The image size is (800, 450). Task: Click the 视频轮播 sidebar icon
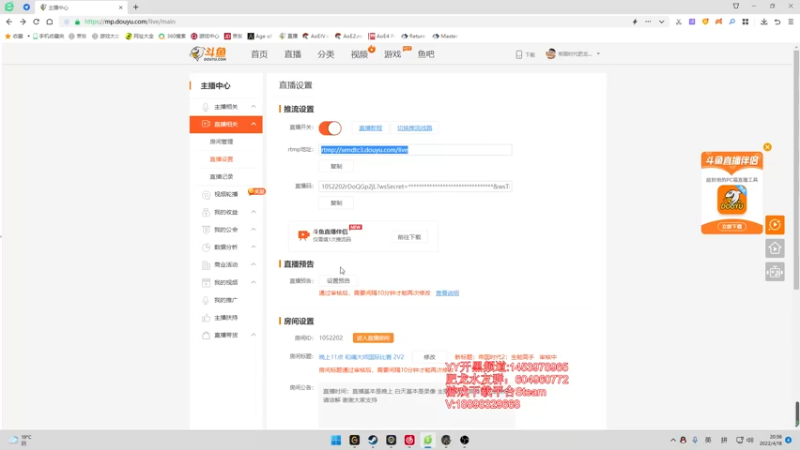206,194
